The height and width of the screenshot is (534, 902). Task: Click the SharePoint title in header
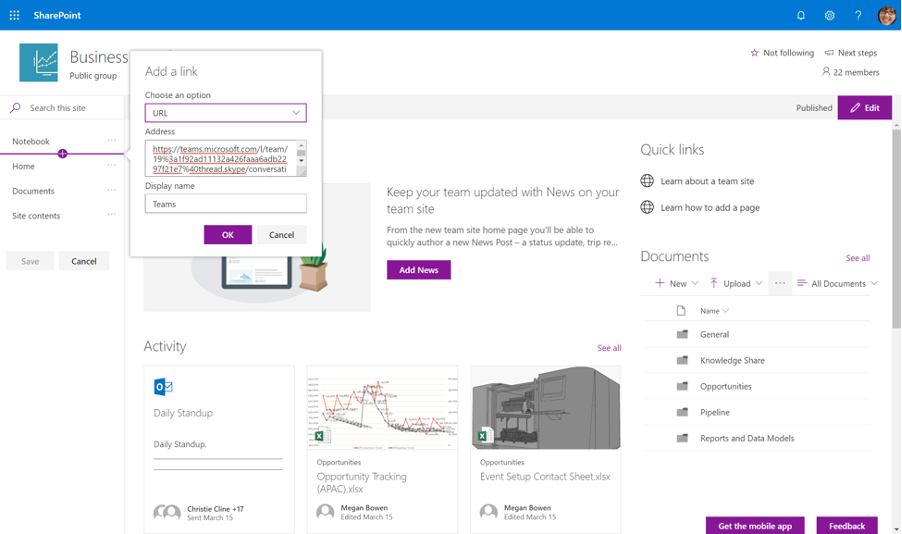tap(57, 15)
